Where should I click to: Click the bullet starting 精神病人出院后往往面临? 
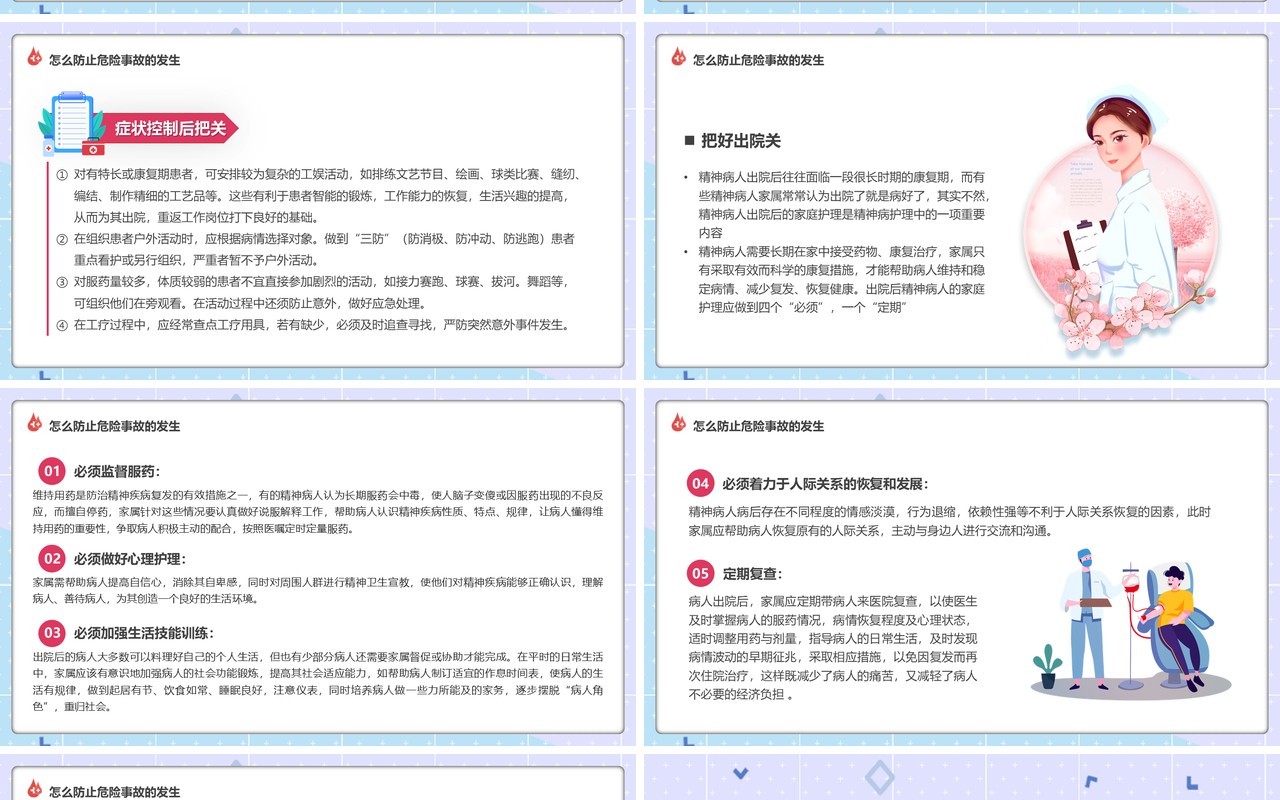(x=843, y=204)
